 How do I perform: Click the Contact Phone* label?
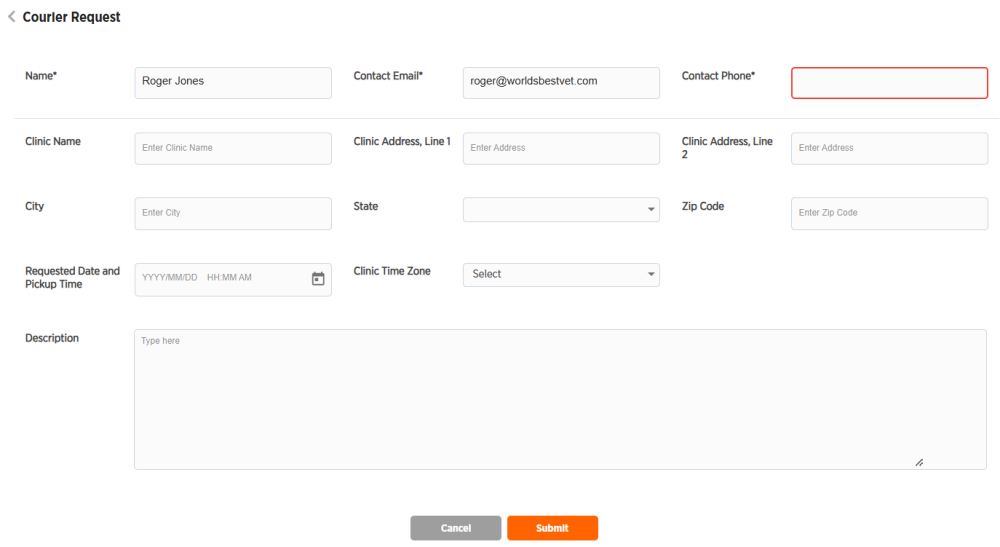tap(718, 76)
